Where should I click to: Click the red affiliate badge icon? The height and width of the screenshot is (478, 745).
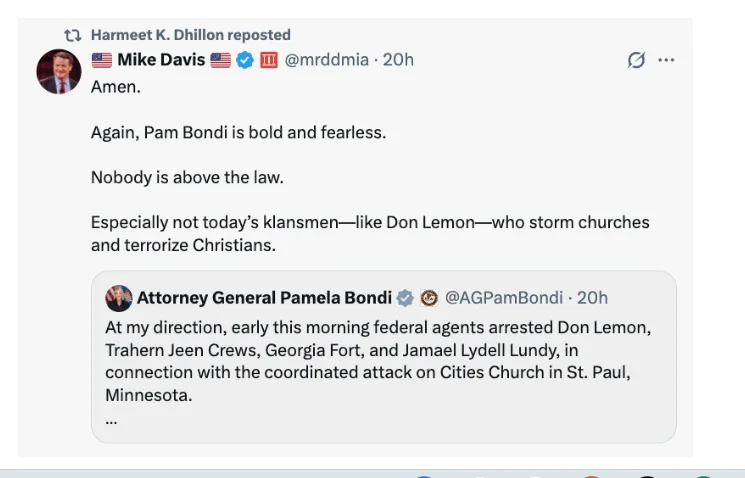tap(268, 60)
